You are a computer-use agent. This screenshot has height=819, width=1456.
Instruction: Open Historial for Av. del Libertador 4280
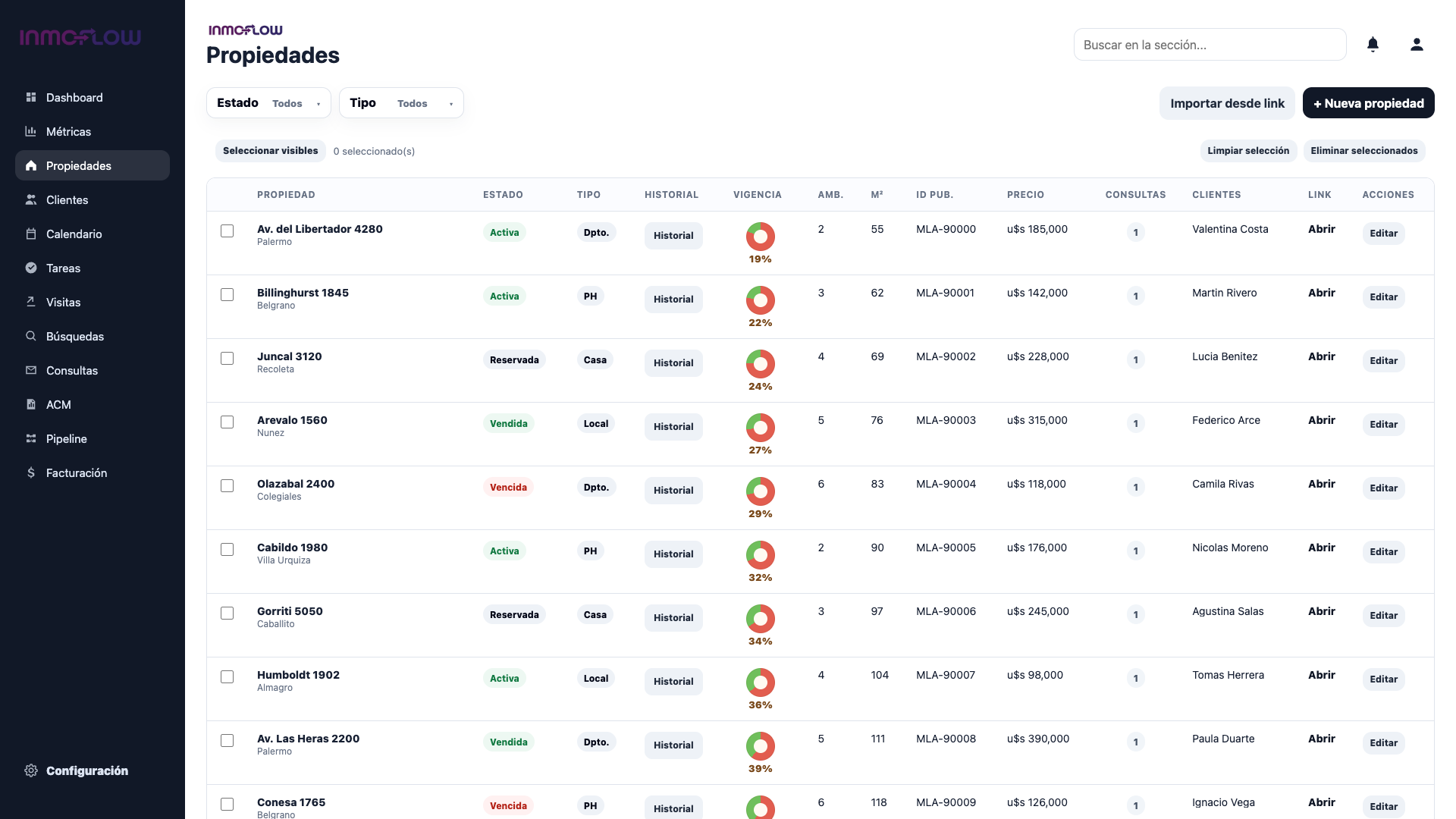click(673, 235)
